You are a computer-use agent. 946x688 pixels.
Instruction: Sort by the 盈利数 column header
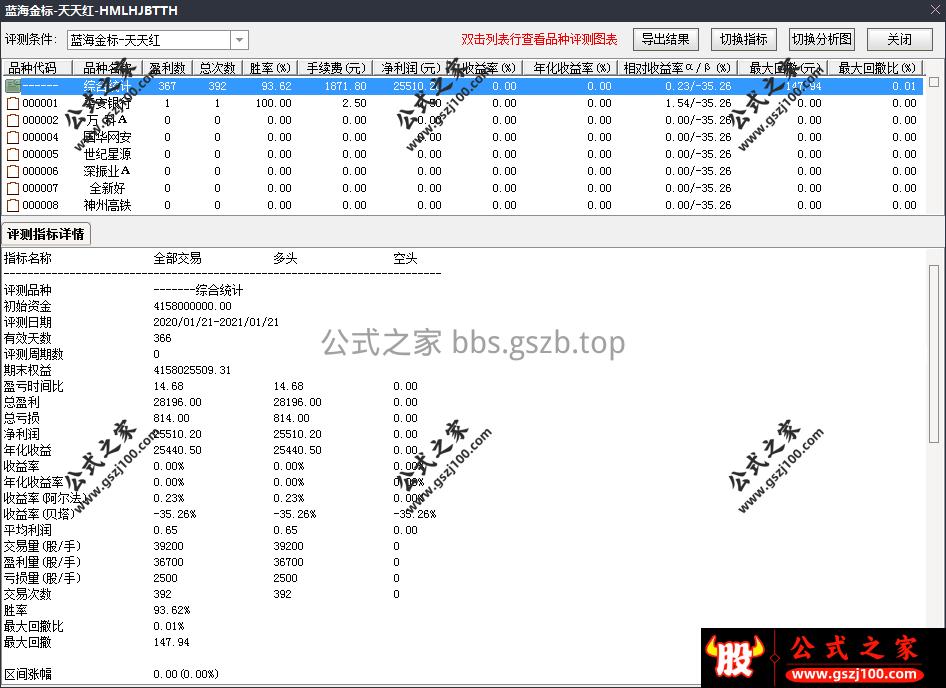click(168, 68)
